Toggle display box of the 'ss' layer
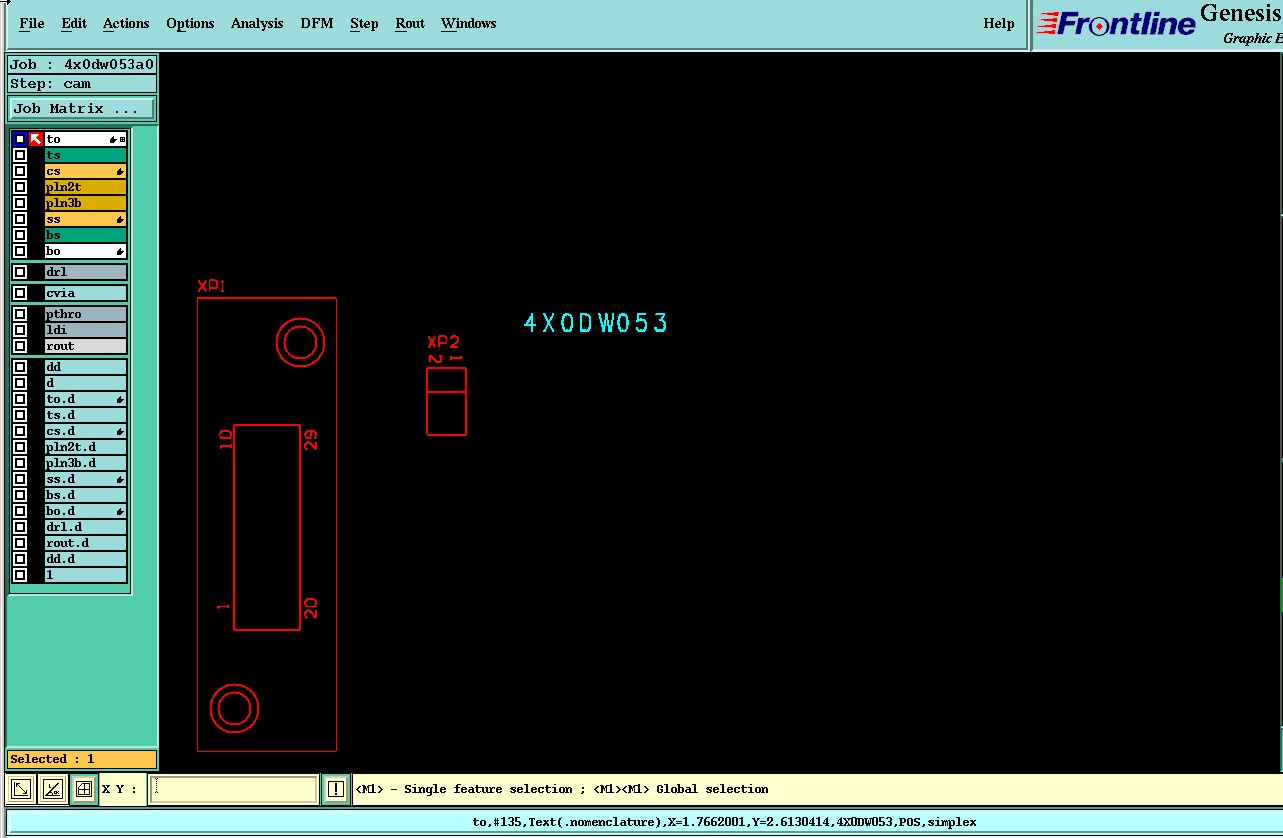 20,219
